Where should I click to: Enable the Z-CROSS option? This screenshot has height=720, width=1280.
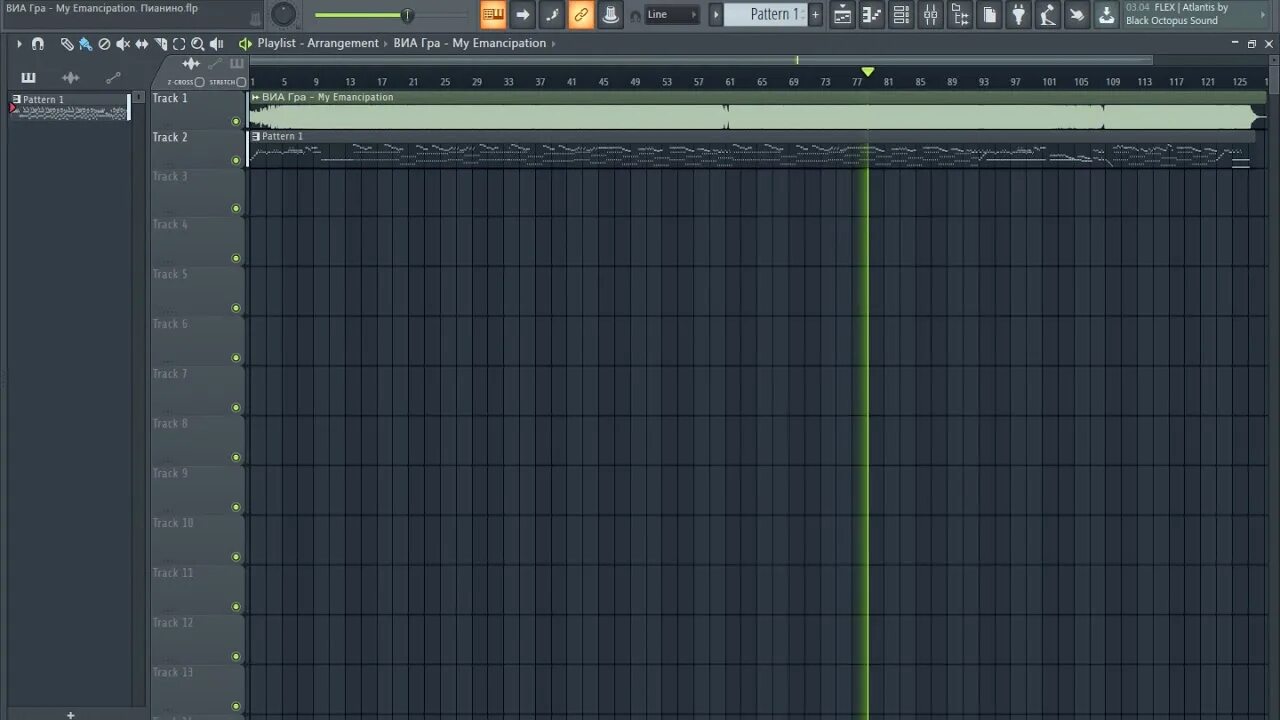199,82
